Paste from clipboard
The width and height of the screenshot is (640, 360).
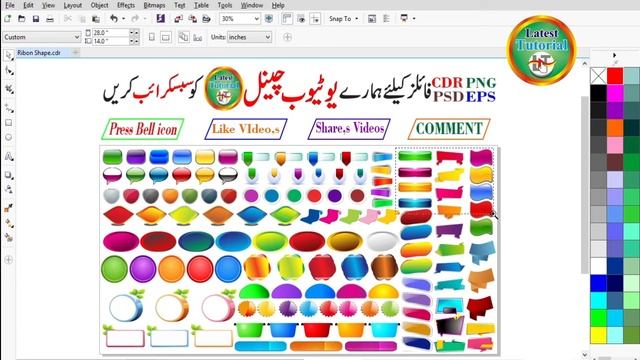click(96, 19)
